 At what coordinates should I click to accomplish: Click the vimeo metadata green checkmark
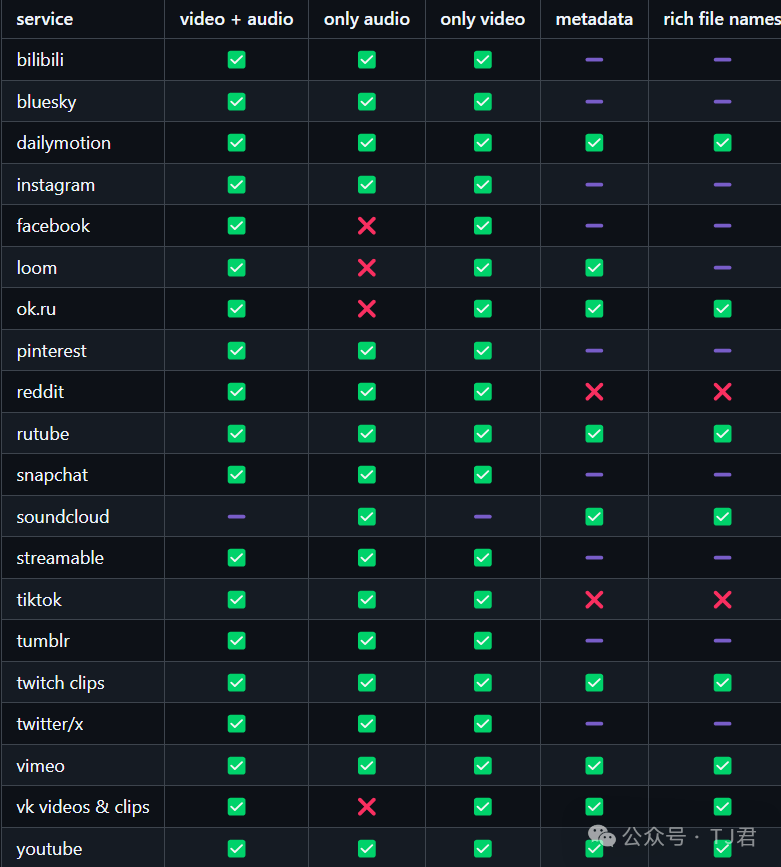[594, 766]
